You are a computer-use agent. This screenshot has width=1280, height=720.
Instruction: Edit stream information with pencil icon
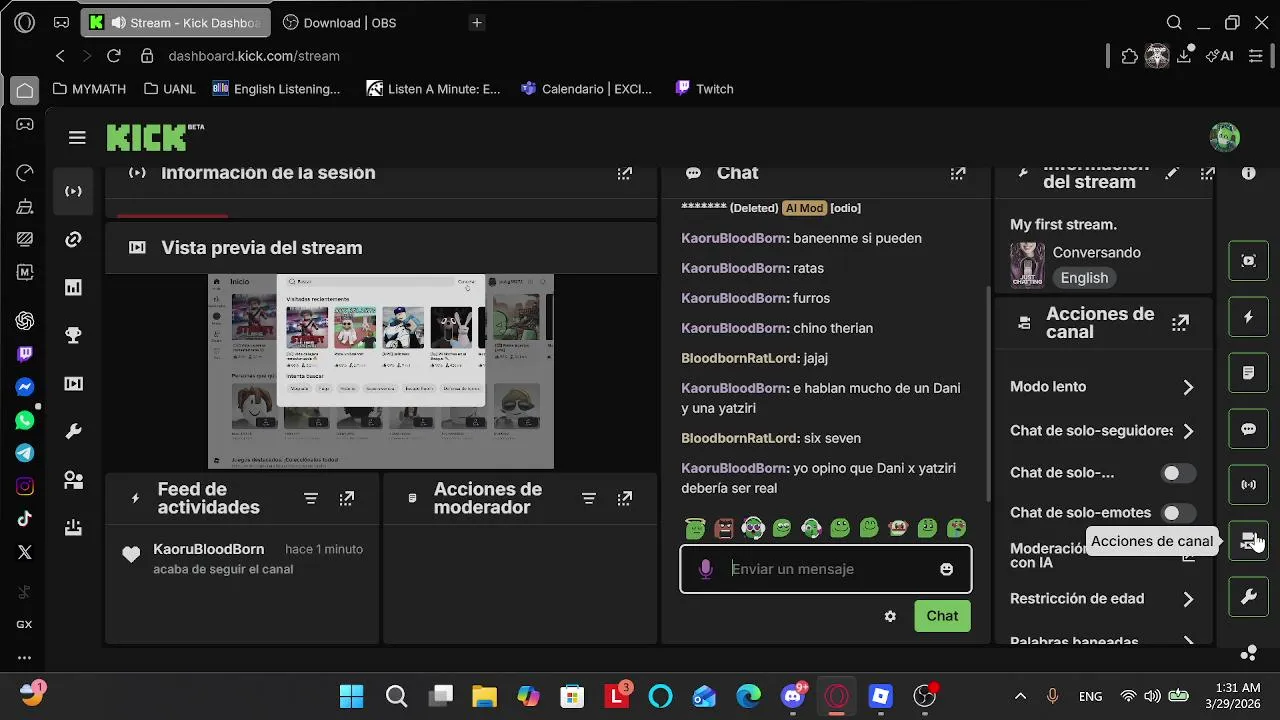click(1172, 173)
